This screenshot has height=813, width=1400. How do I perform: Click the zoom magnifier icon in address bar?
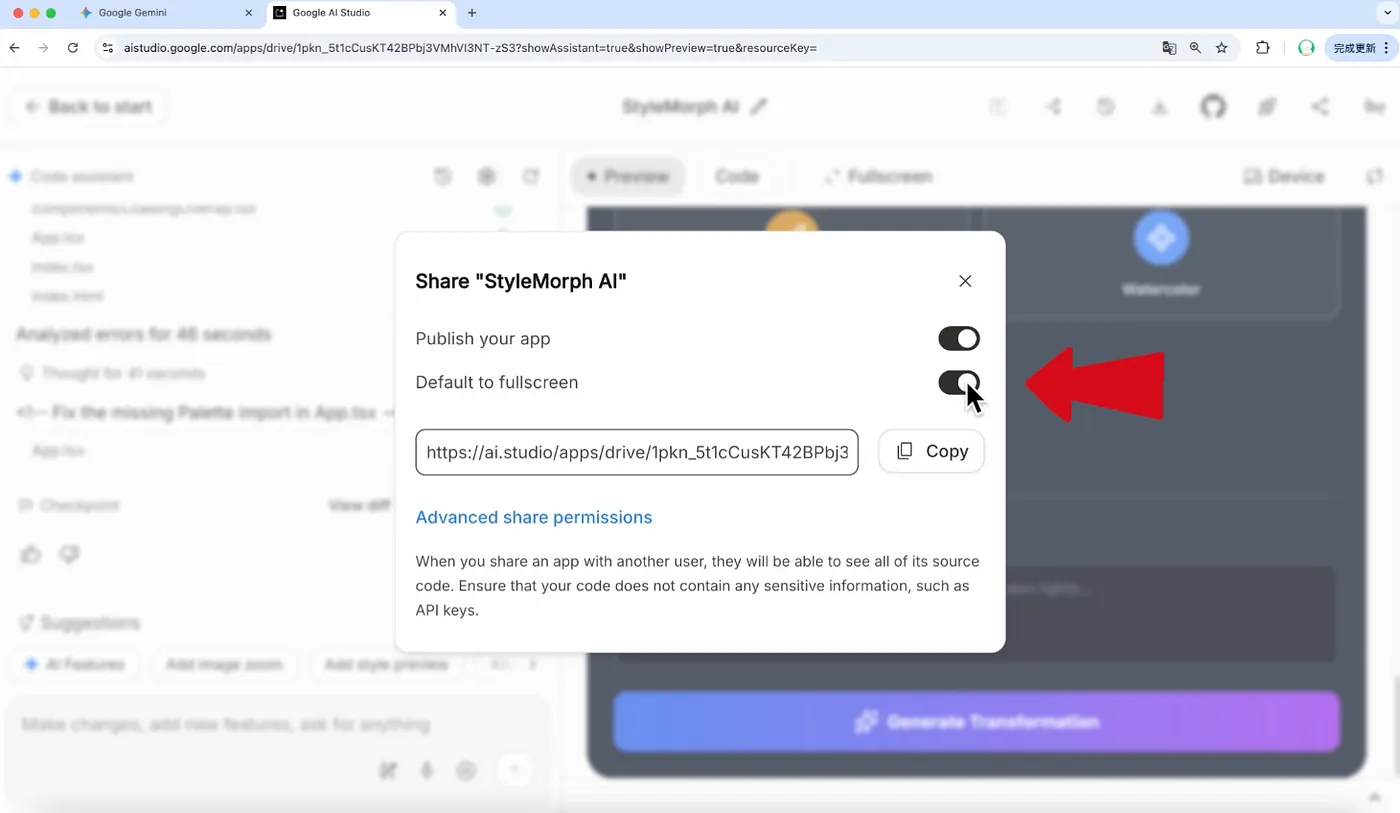pos(1195,48)
